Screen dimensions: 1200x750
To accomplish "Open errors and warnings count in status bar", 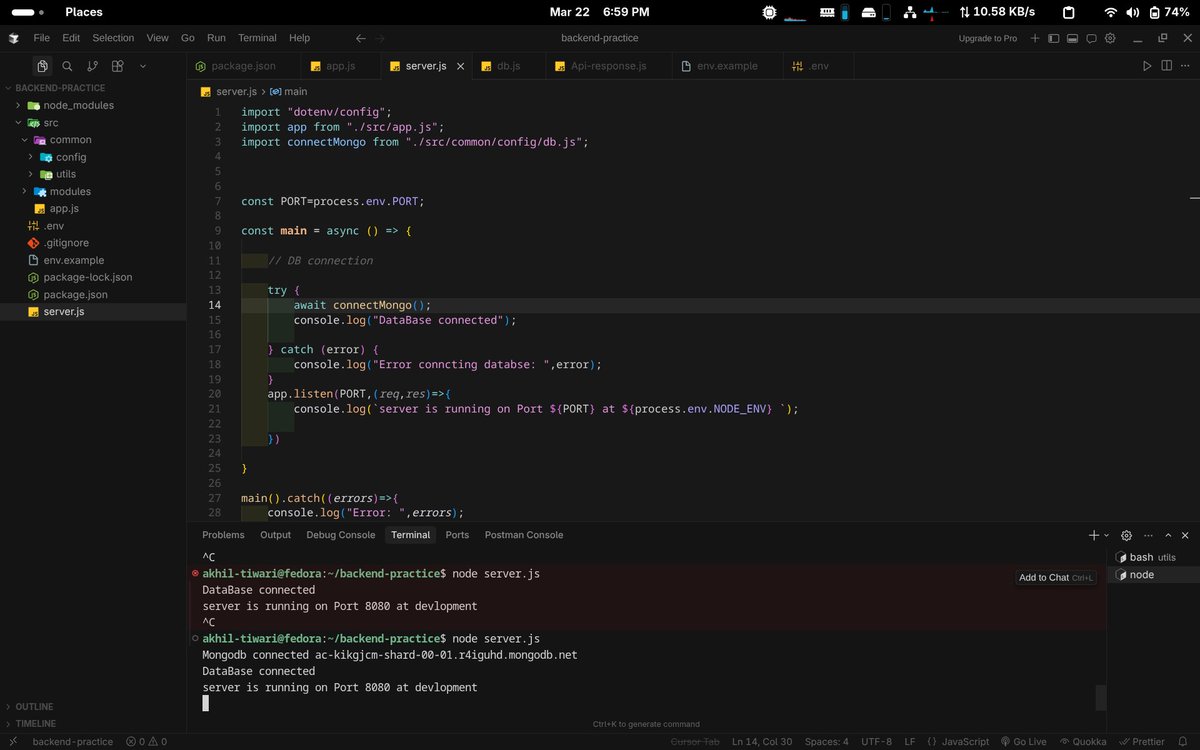I will 146,741.
